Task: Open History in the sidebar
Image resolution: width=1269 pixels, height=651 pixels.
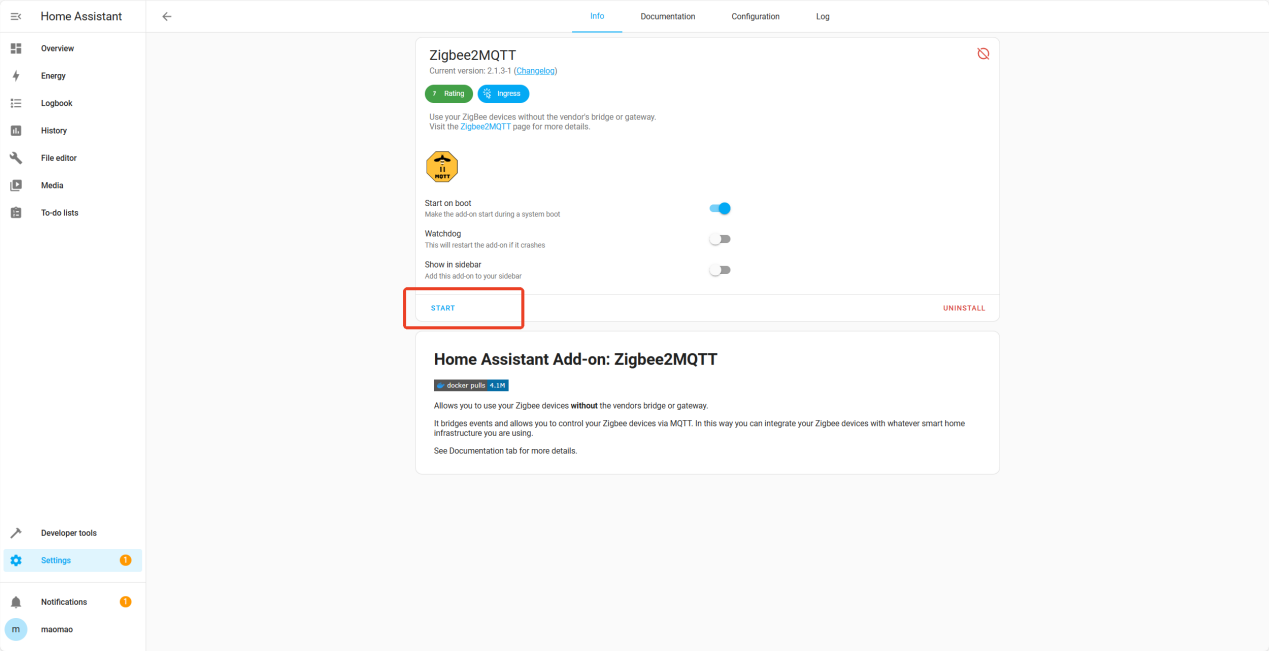Action: 73,130
